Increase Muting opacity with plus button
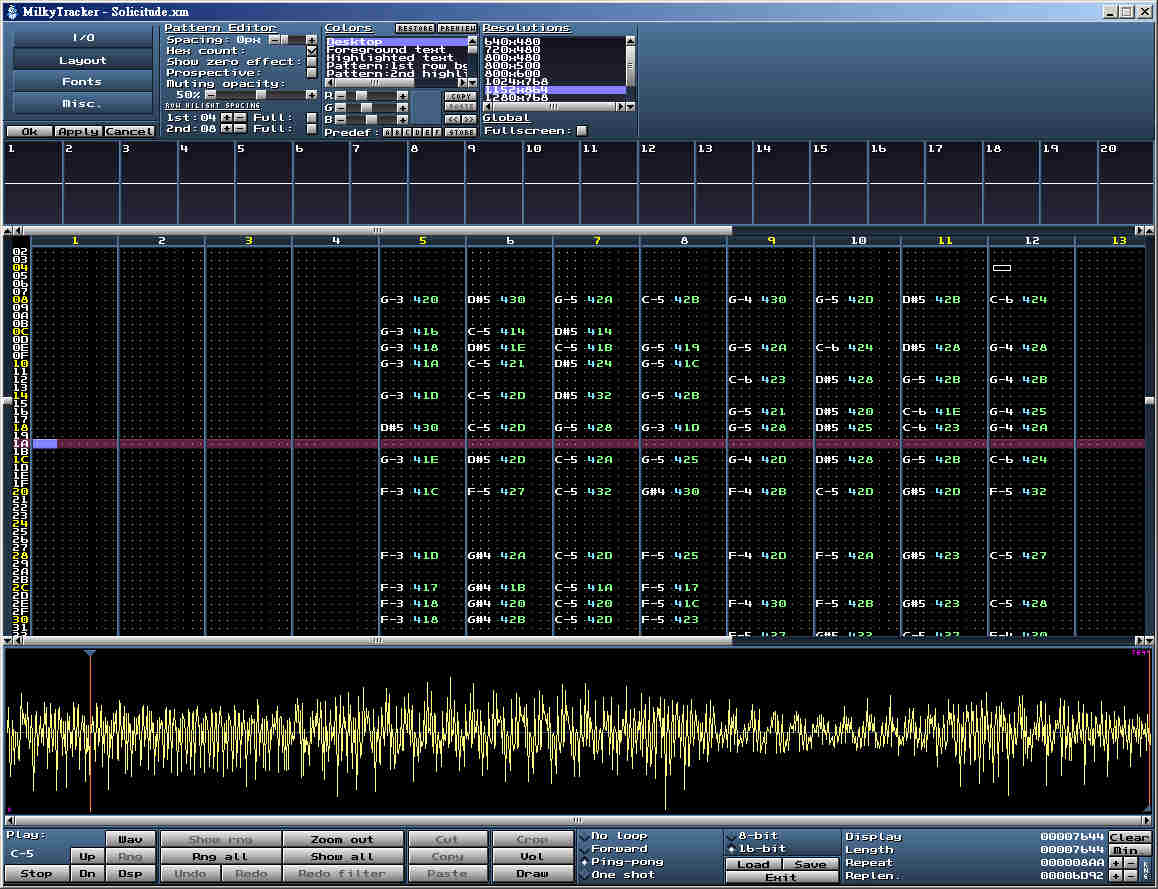The image size is (1158, 889). 312,95
